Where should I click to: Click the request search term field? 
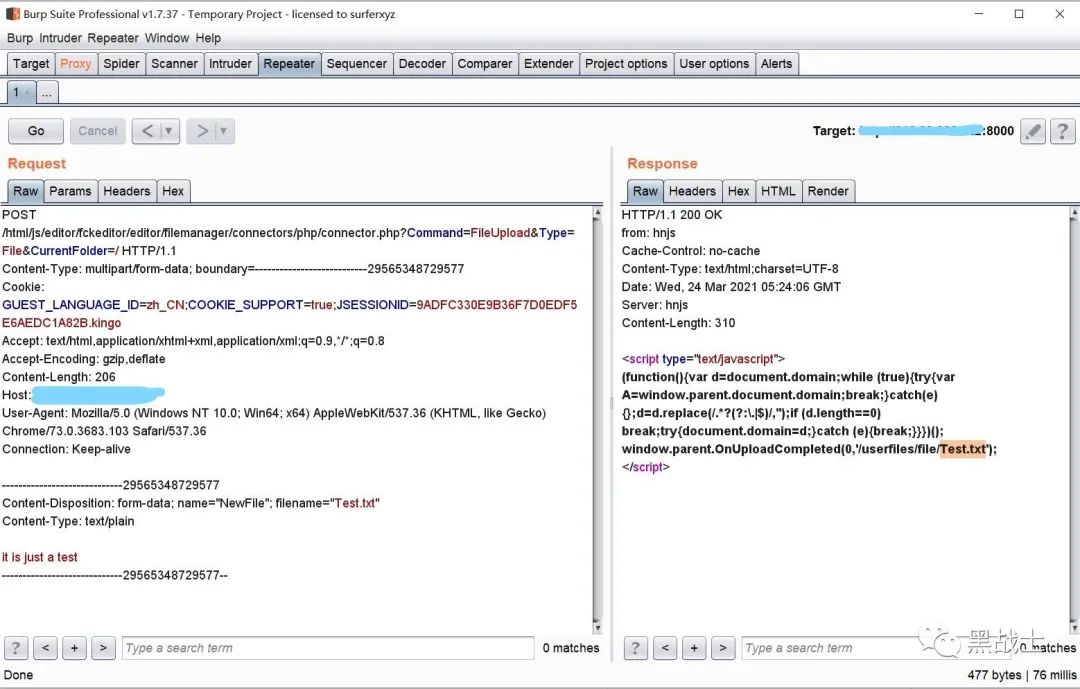point(327,648)
